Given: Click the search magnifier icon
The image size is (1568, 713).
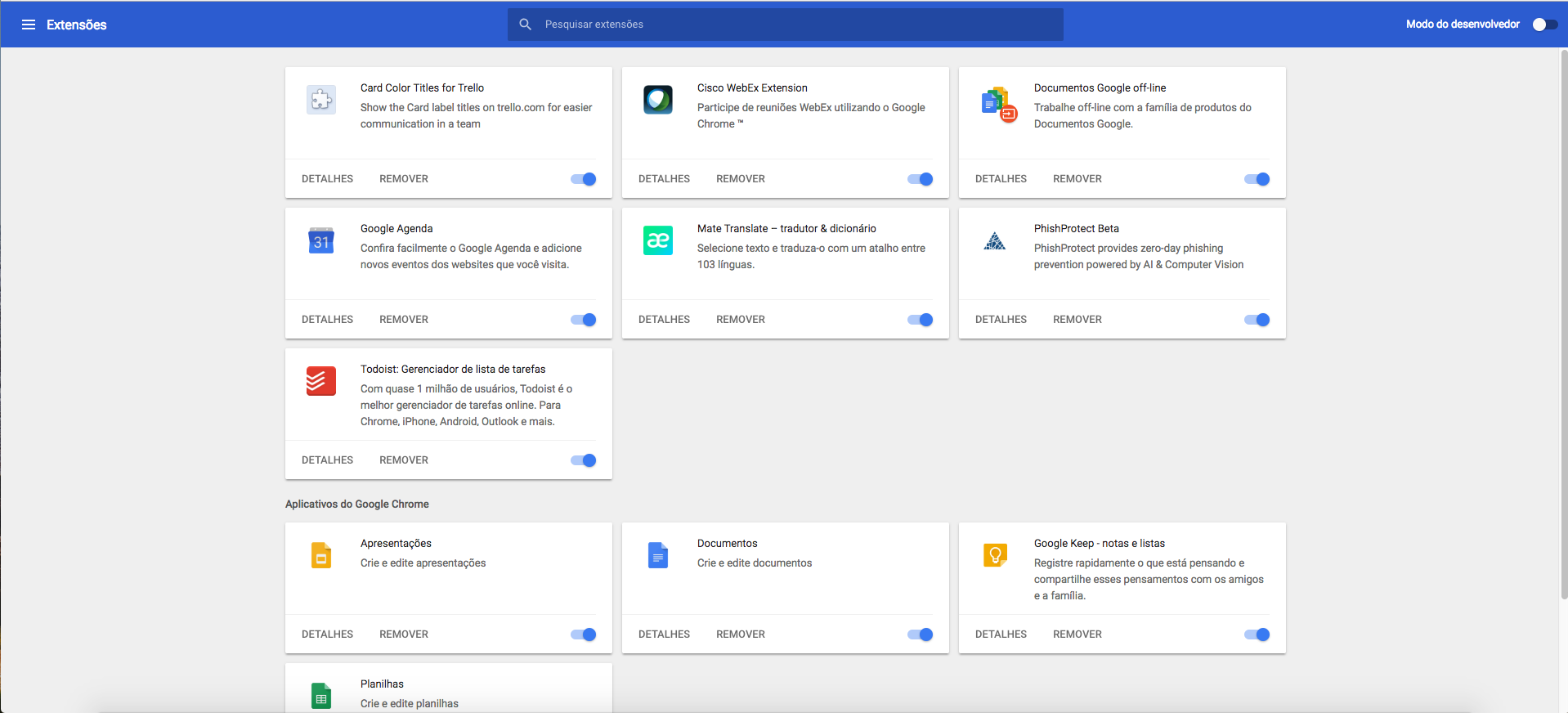Looking at the screenshot, I should (x=526, y=25).
